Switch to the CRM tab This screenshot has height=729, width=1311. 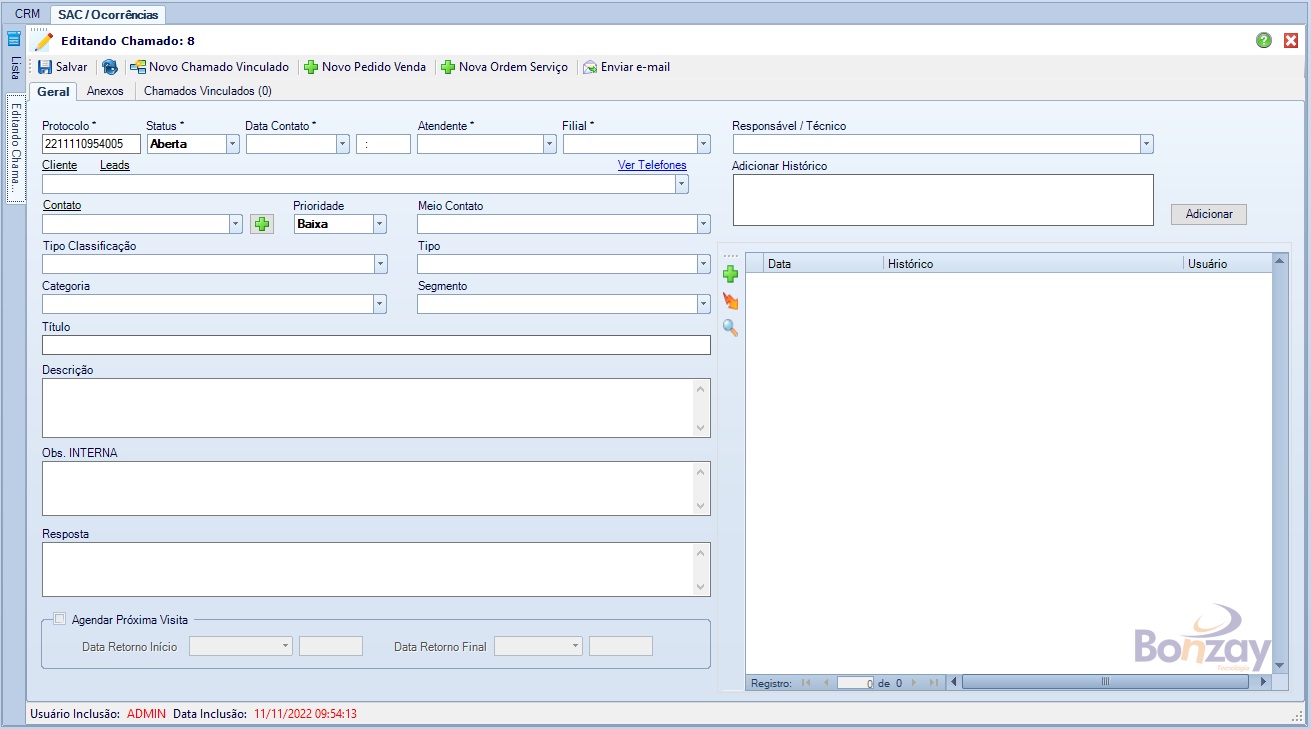point(27,14)
